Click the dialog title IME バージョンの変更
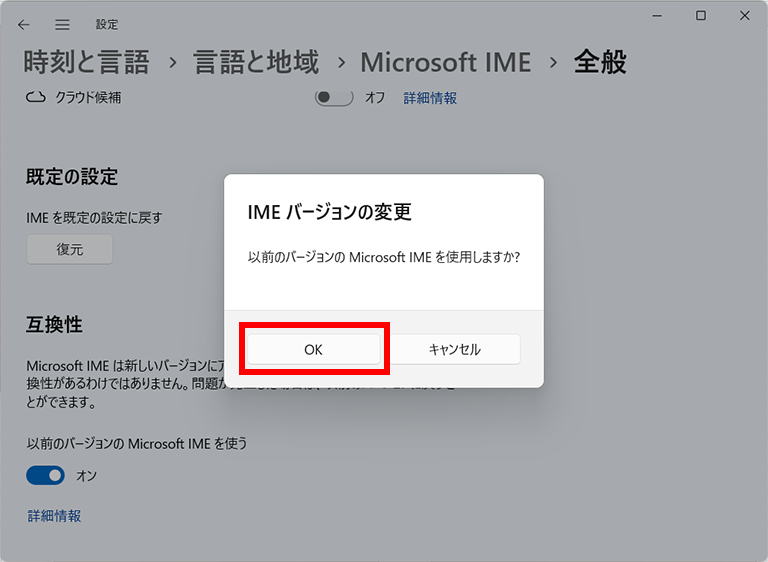This screenshot has width=768, height=562. 330,212
